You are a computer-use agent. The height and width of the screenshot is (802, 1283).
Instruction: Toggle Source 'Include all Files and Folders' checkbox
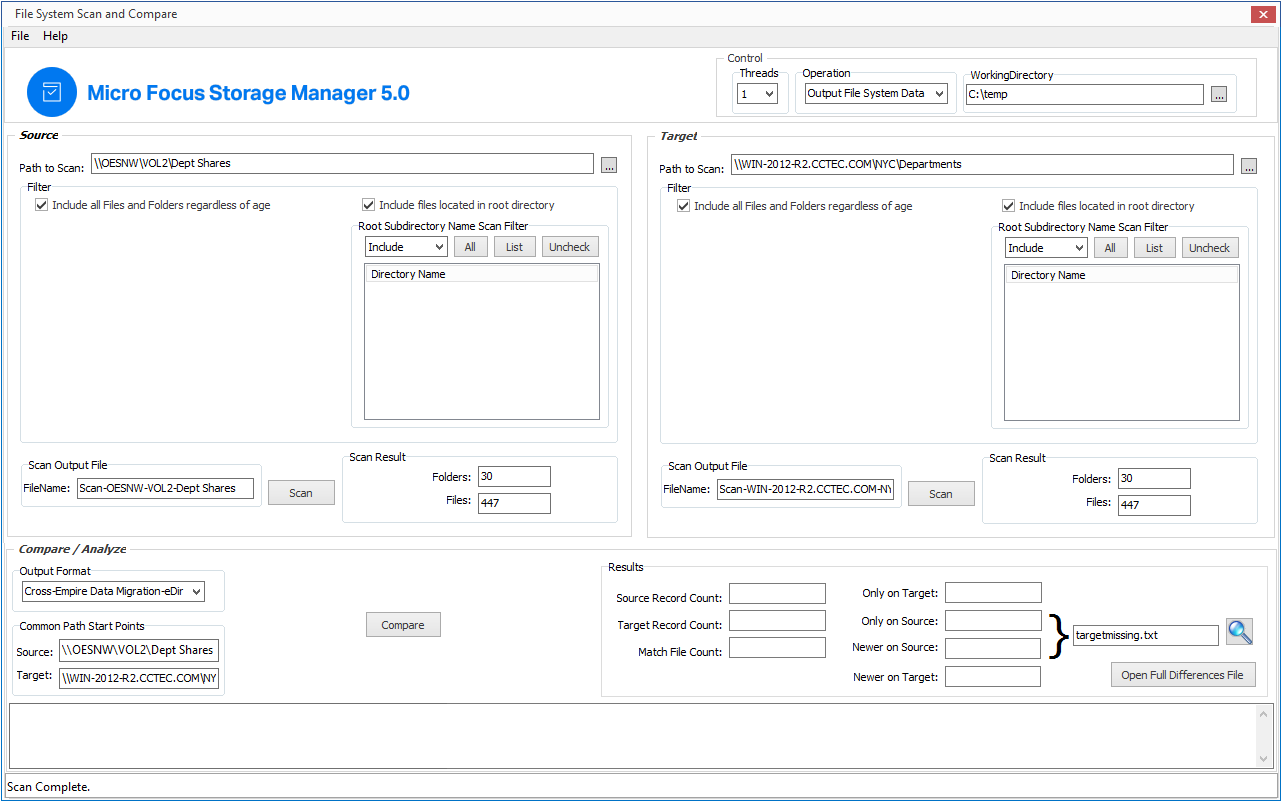coord(41,205)
